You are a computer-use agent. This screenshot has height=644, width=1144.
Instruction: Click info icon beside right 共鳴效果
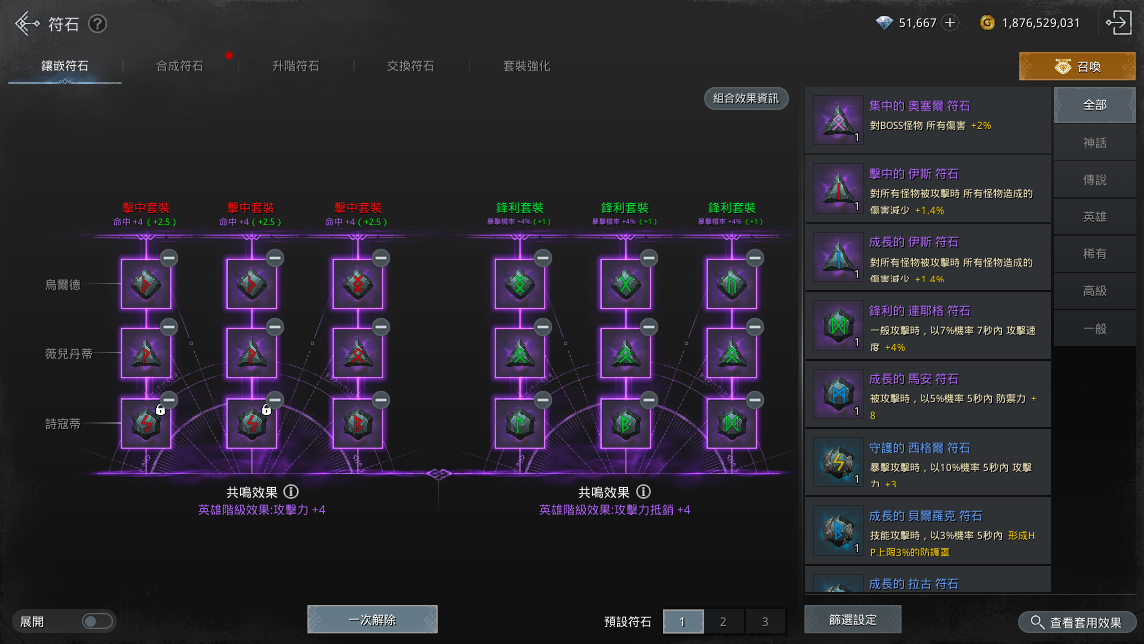pyautogui.click(x=643, y=492)
